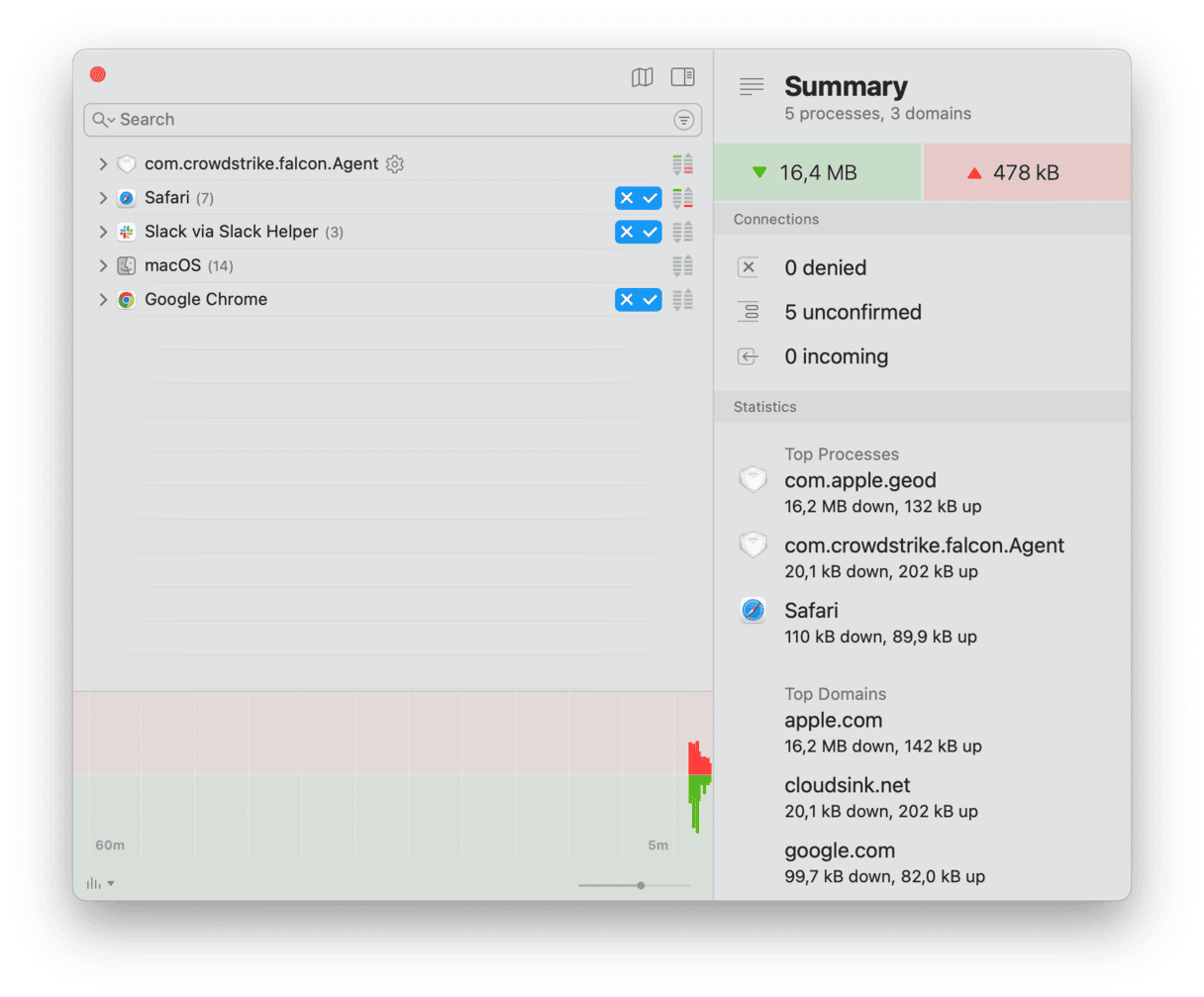Expand the macOS processes row
This screenshot has height=997, width=1204.
pyautogui.click(x=103, y=265)
